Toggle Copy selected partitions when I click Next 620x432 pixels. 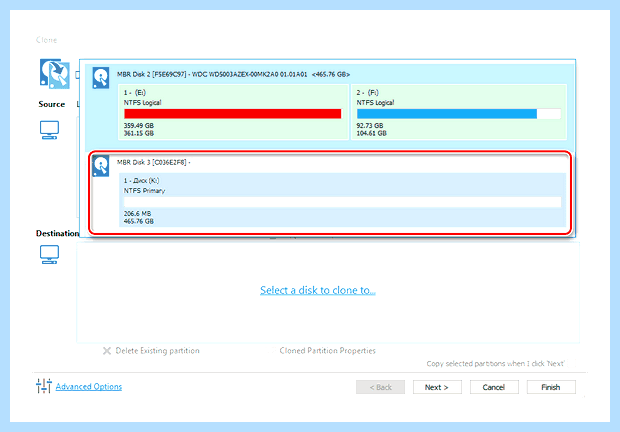571,364
